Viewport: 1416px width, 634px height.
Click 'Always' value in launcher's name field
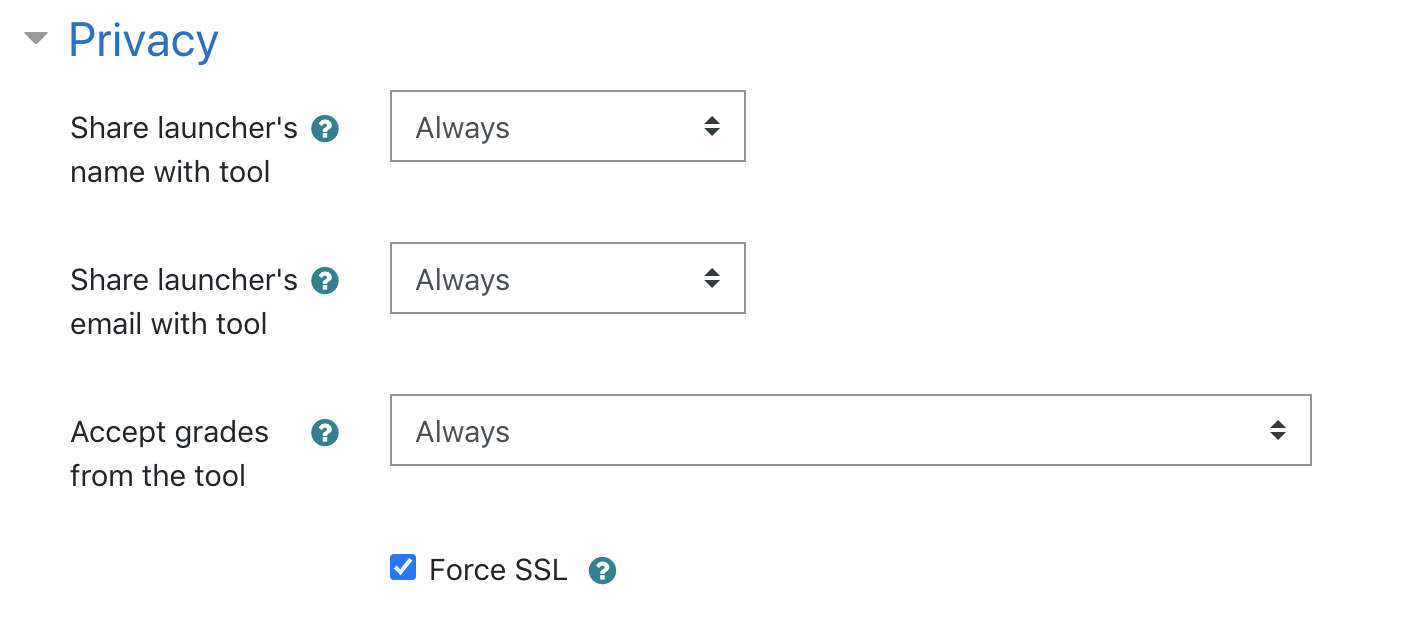463,128
